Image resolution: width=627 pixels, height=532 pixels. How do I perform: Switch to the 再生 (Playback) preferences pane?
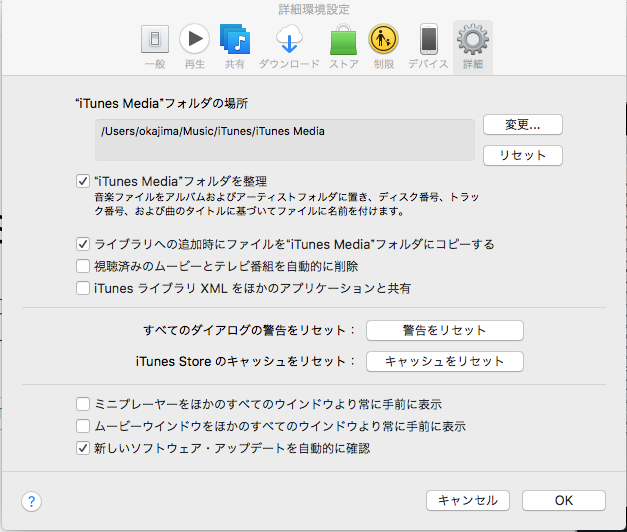[x=194, y=46]
